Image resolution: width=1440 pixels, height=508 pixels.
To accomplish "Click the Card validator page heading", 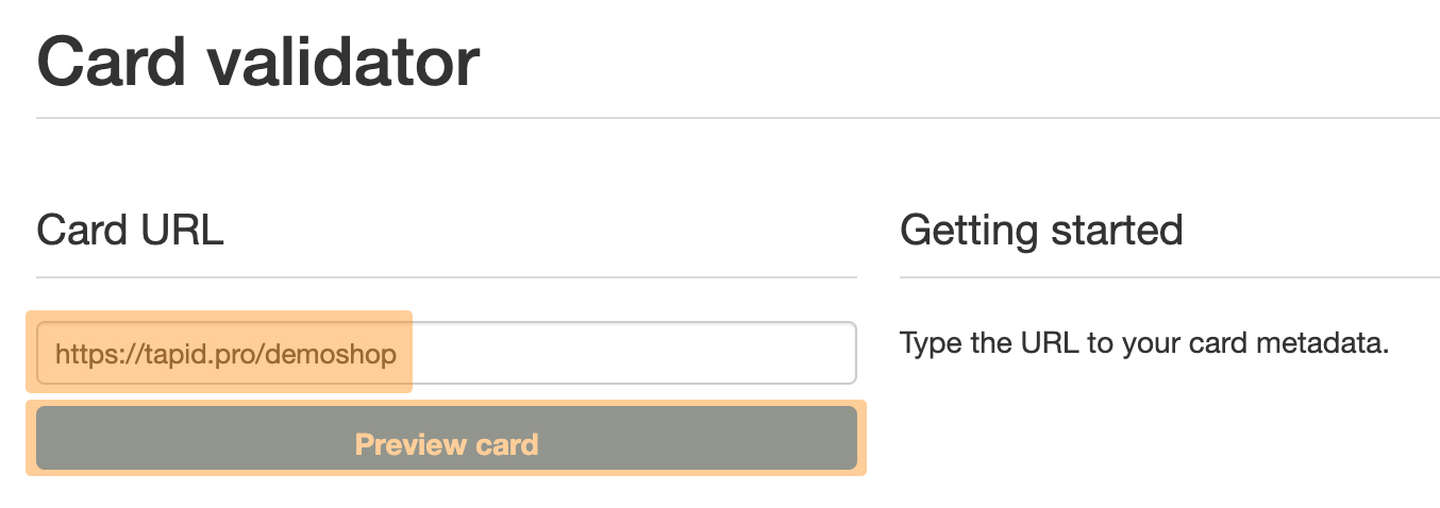I will click(x=258, y=62).
